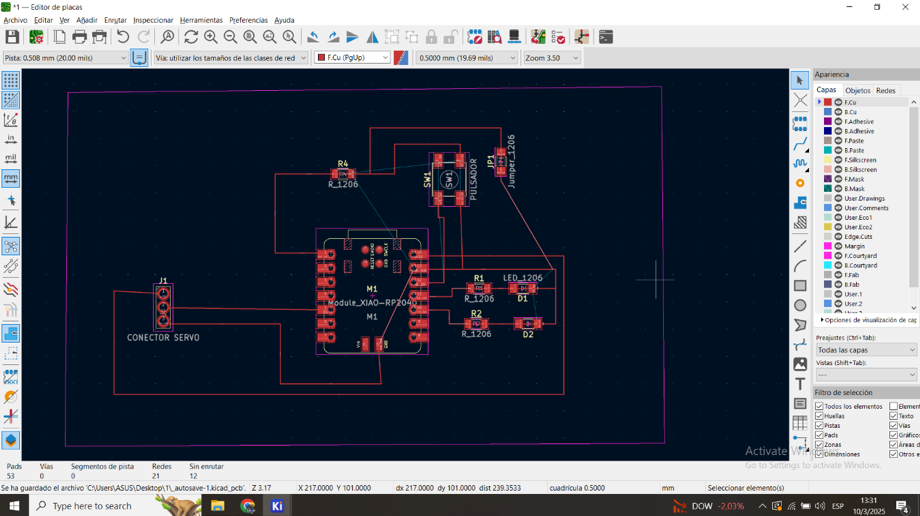Image resolution: width=920 pixels, height=516 pixels.
Task: Uncheck Pistas selection filter
Action: [819, 426]
